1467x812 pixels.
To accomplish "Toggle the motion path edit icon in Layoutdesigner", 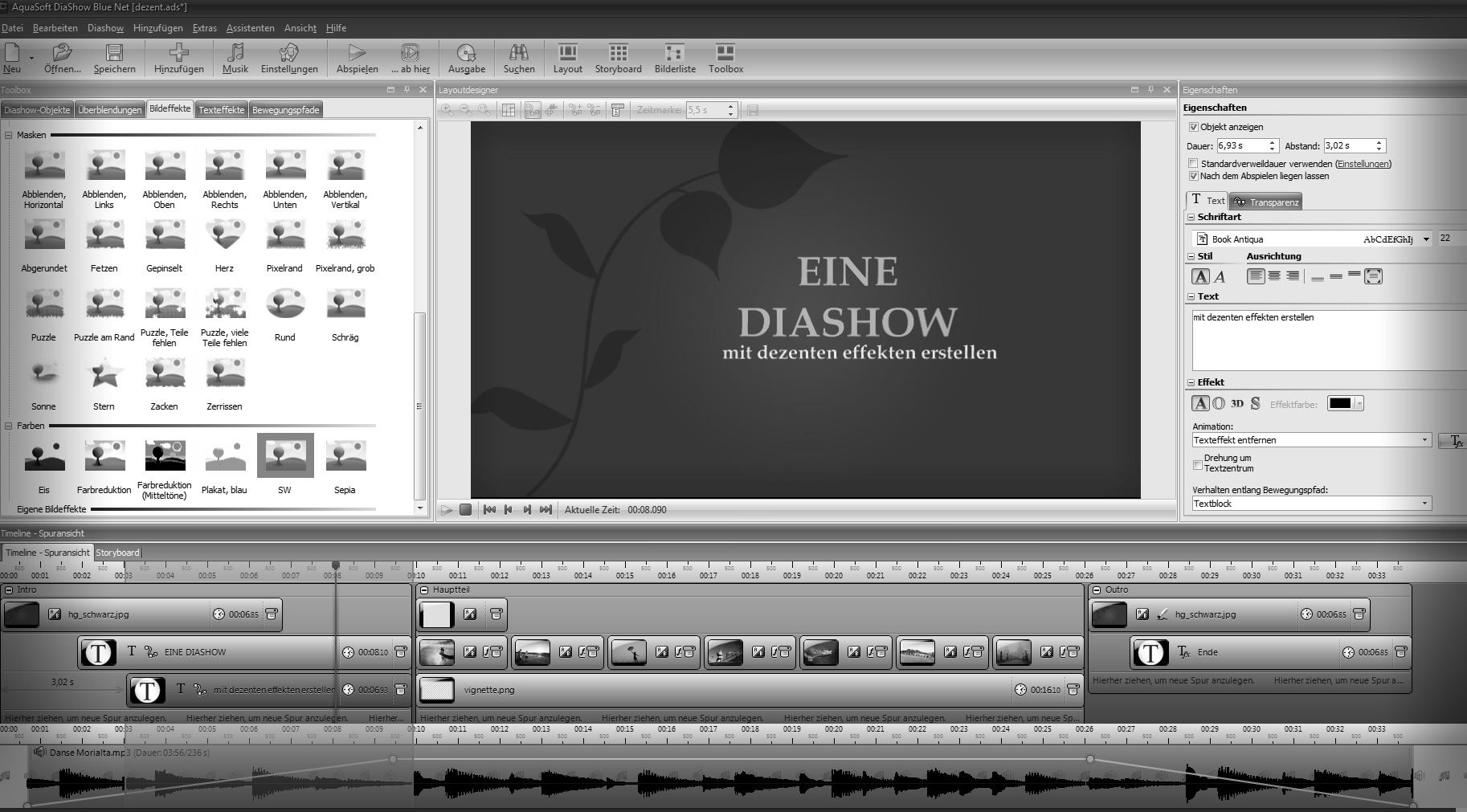I will 533,110.
